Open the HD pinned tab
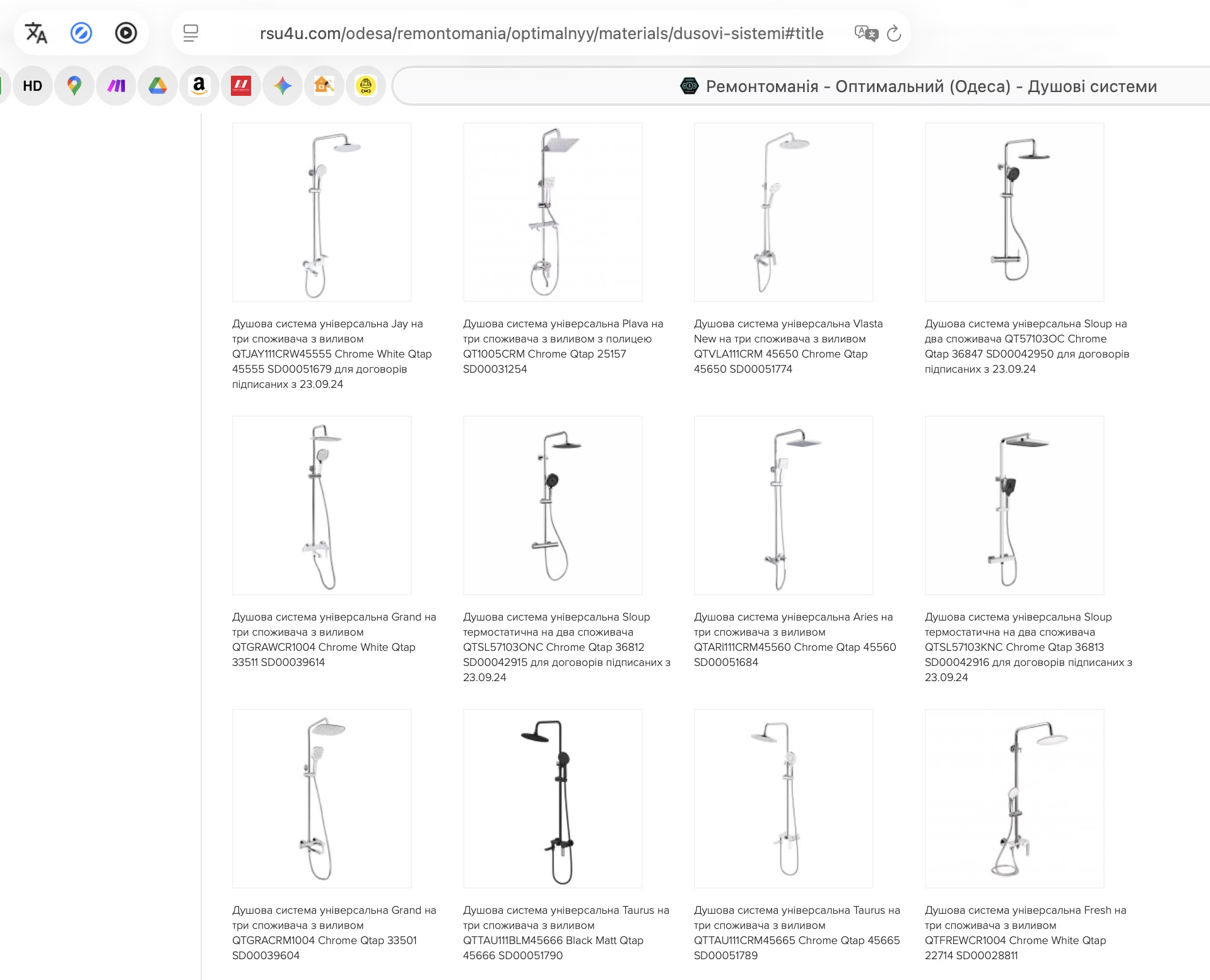1210x980 pixels. [x=33, y=86]
